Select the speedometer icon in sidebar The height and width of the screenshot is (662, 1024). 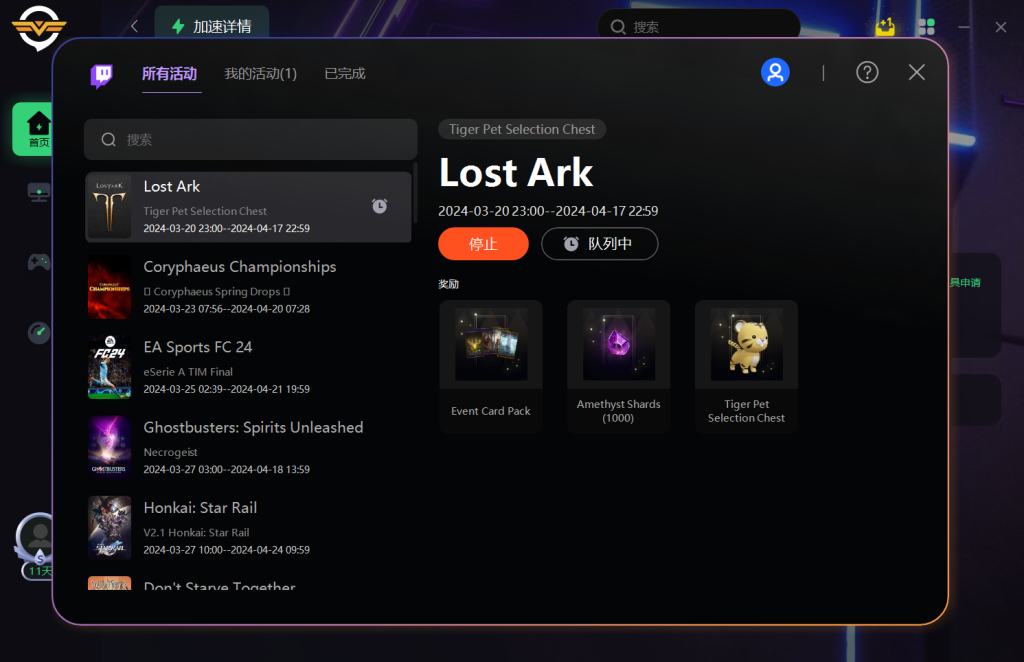click(39, 332)
